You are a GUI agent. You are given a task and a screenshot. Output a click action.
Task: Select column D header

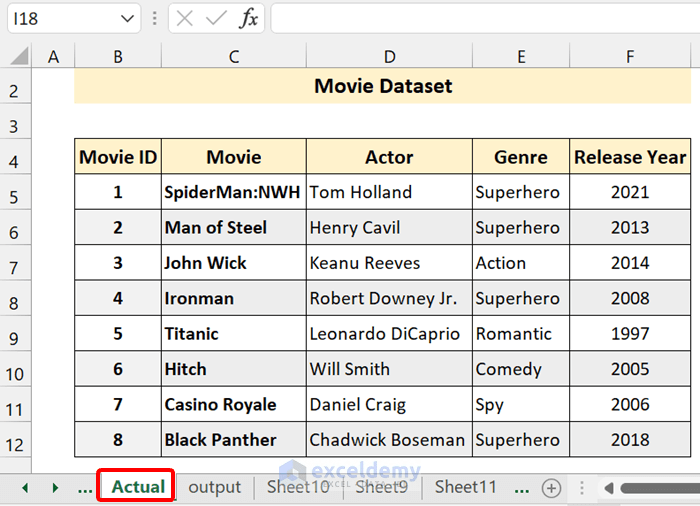pyautogui.click(x=389, y=57)
